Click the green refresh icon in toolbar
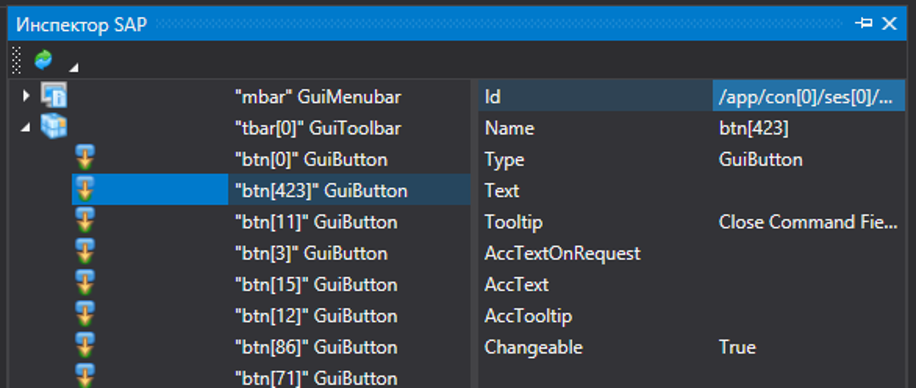This screenshot has height=388, width=916. [x=43, y=59]
